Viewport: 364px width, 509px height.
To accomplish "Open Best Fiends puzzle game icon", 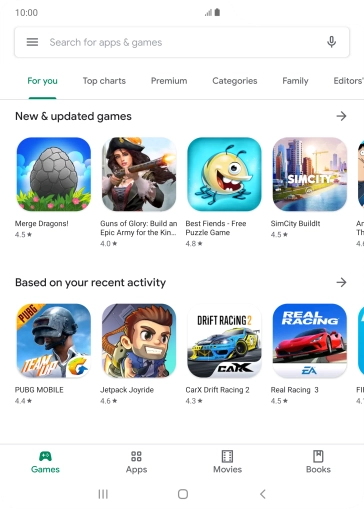I will point(224,174).
